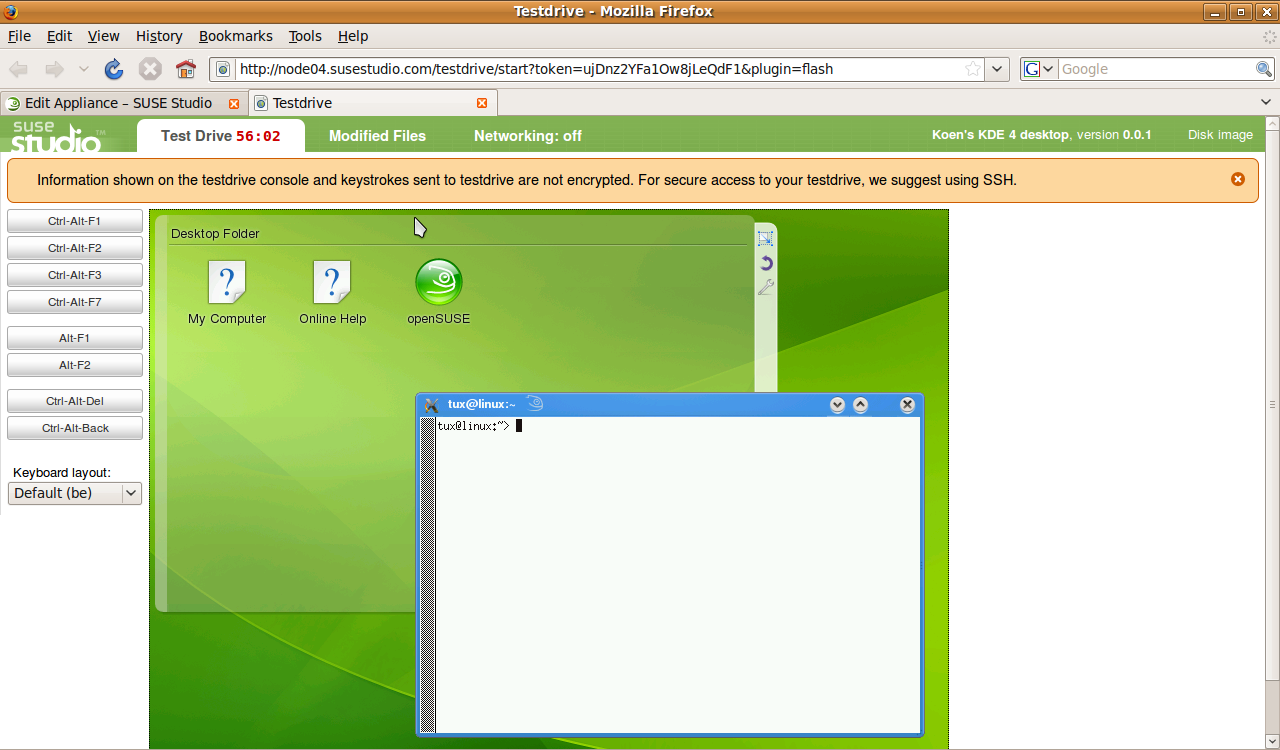Viewport: 1280px width, 750px height.
Task: Send Ctrl-Alt-F1 to the testdrive
Action: point(75,221)
